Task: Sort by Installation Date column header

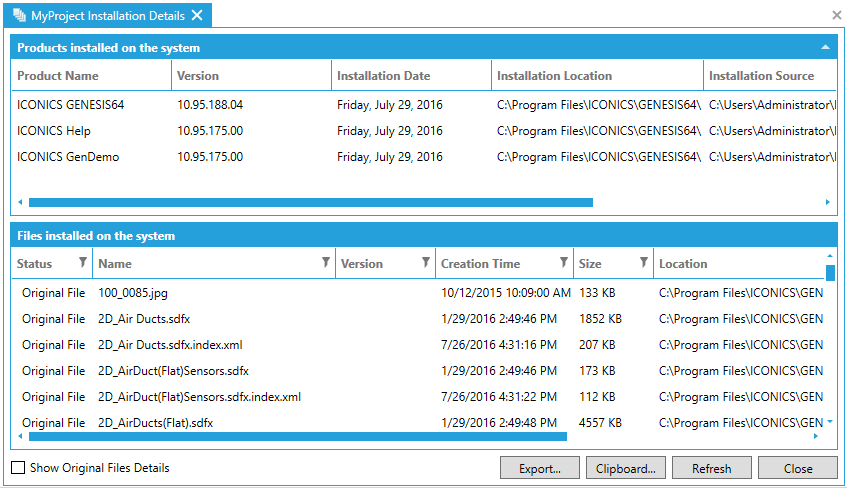Action: (x=384, y=75)
